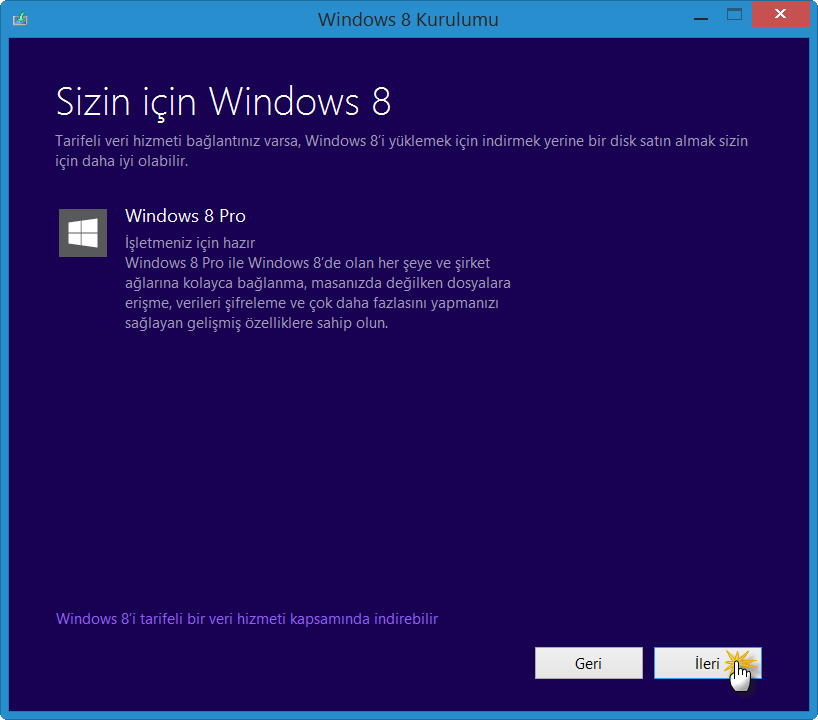Click the setup icon in title bar
818x720 pixels.
pyautogui.click(x=20, y=19)
